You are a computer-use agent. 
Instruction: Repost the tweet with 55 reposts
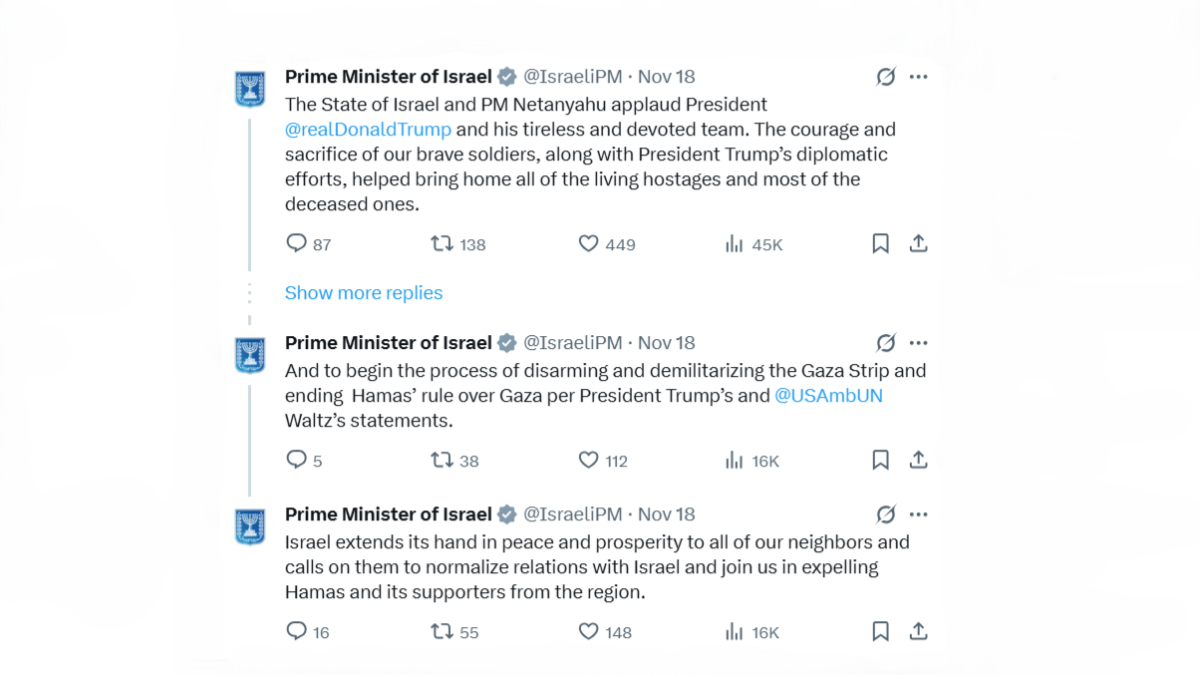coord(441,632)
